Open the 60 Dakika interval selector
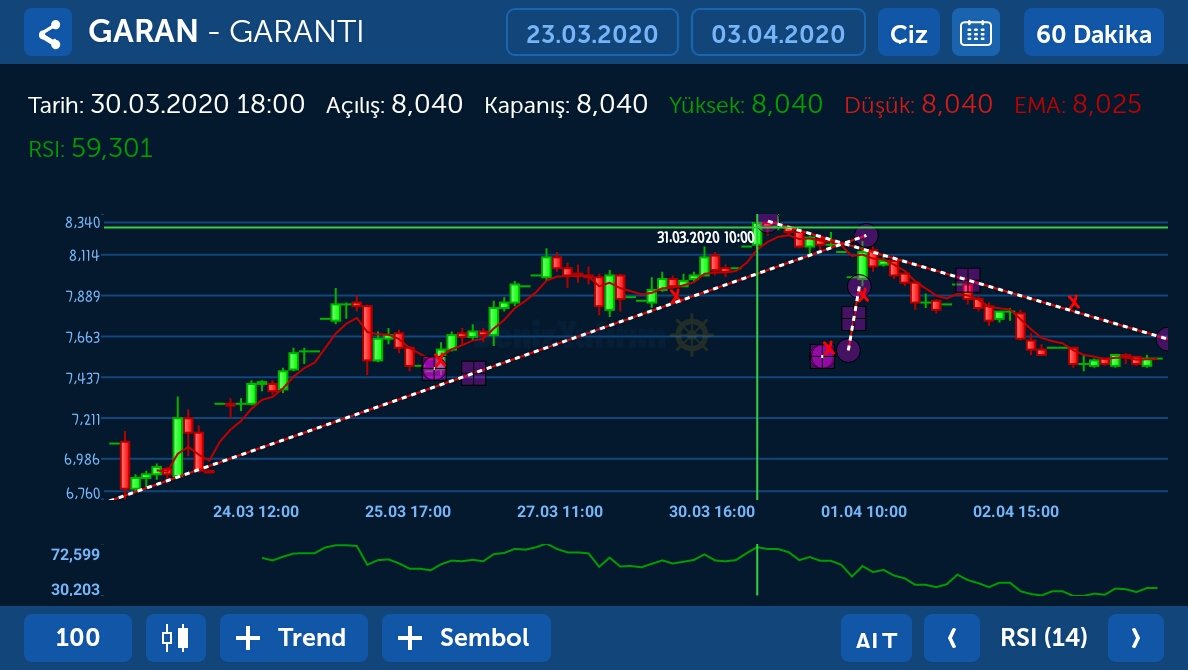Image resolution: width=1188 pixels, height=670 pixels. pos(1093,33)
